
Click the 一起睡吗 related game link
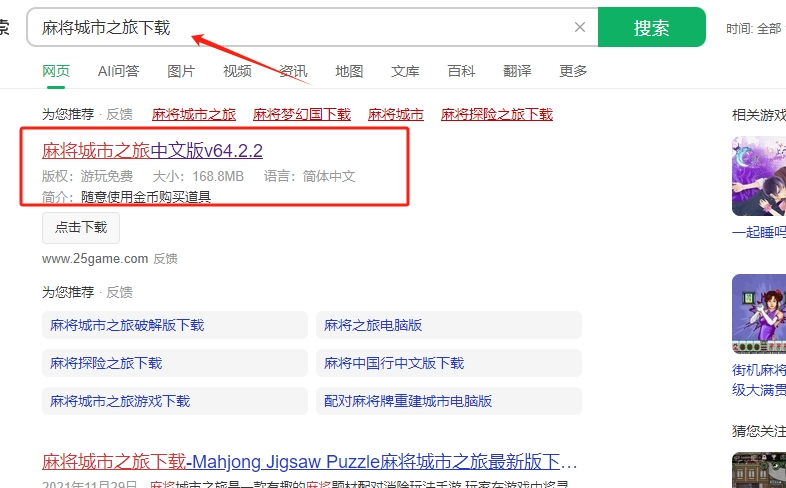[x=759, y=232]
